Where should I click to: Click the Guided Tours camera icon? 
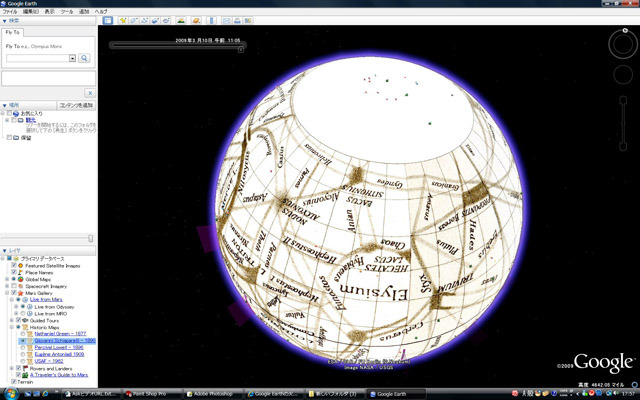tap(25, 320)
